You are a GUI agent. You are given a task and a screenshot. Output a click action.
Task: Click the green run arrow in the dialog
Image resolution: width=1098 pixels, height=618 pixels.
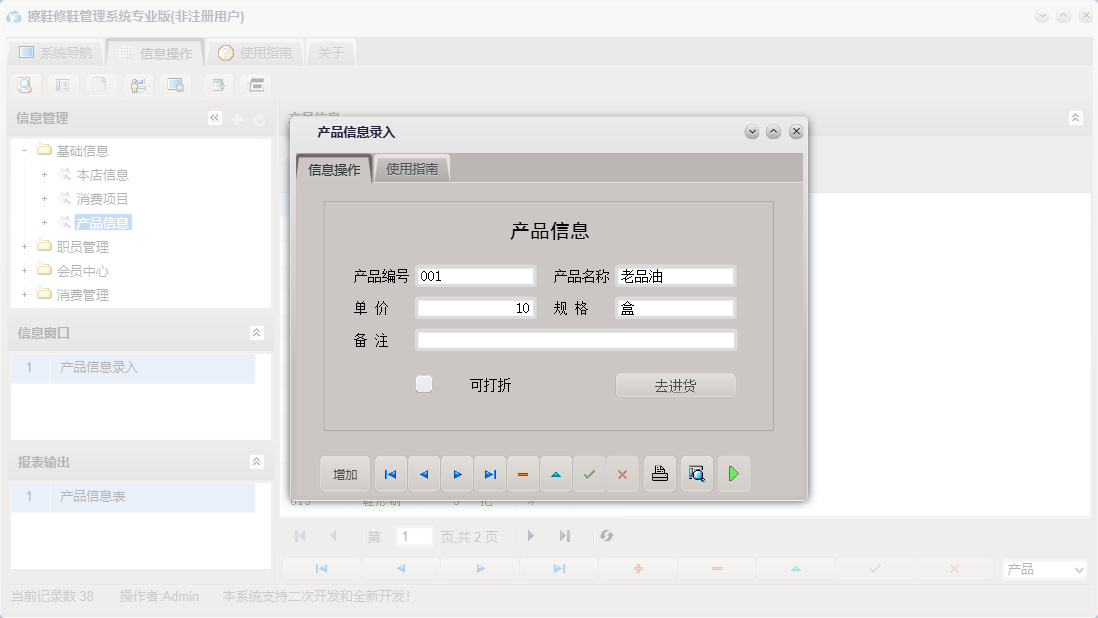coord(734,473)
